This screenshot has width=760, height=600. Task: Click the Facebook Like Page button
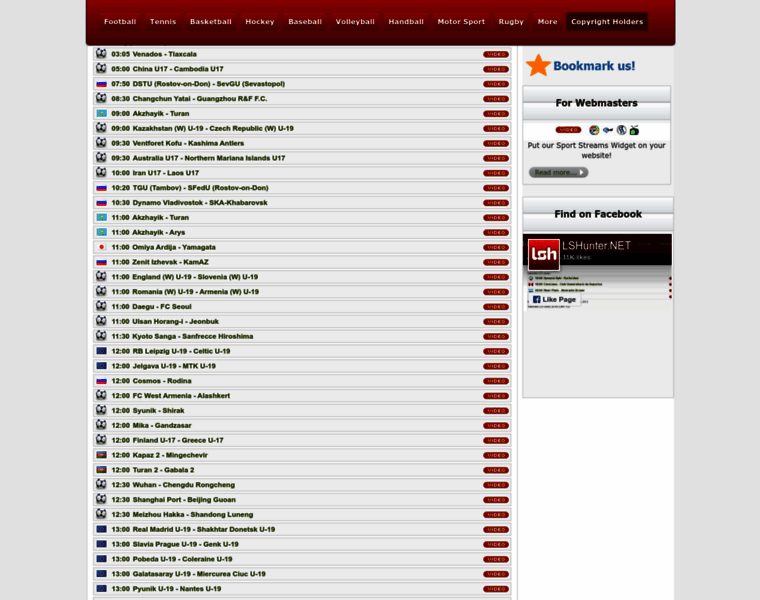[x=554, y=300]
